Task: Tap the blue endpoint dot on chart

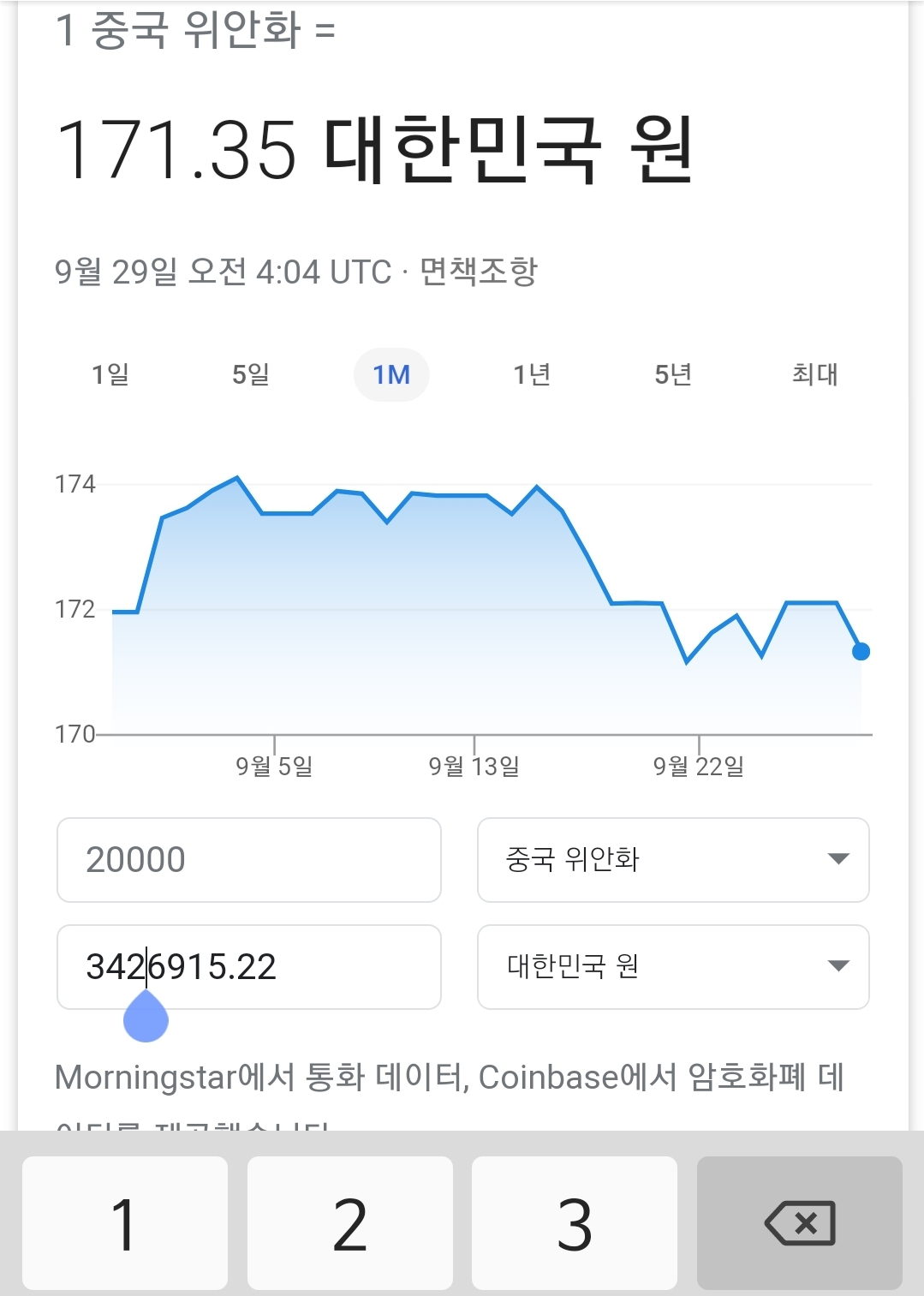Action: coord(861,652)
